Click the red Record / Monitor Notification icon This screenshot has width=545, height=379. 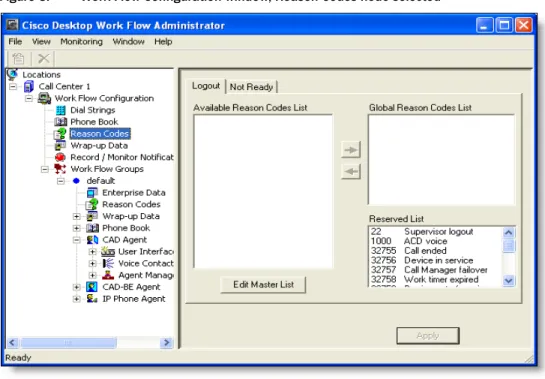(x=60, y=157)
